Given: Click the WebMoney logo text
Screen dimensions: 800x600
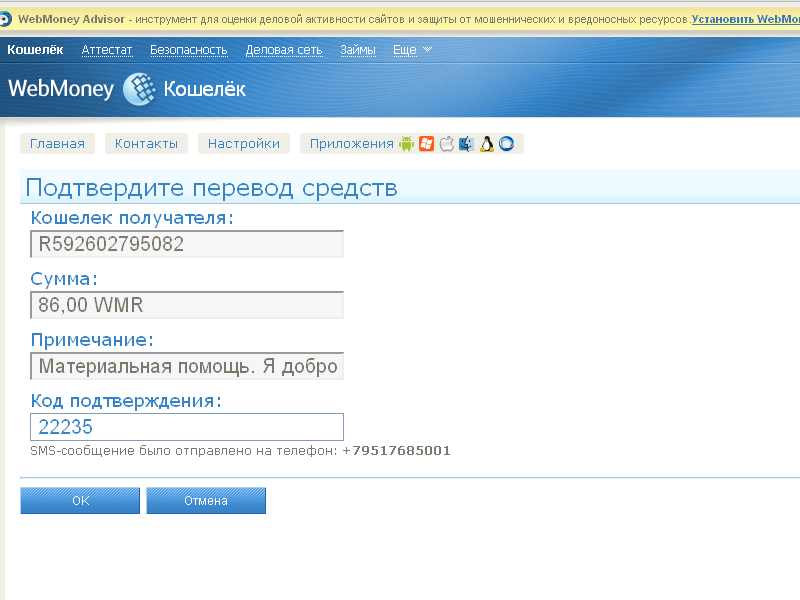Looking at the screenshot, I should click(x=61, y=89).
